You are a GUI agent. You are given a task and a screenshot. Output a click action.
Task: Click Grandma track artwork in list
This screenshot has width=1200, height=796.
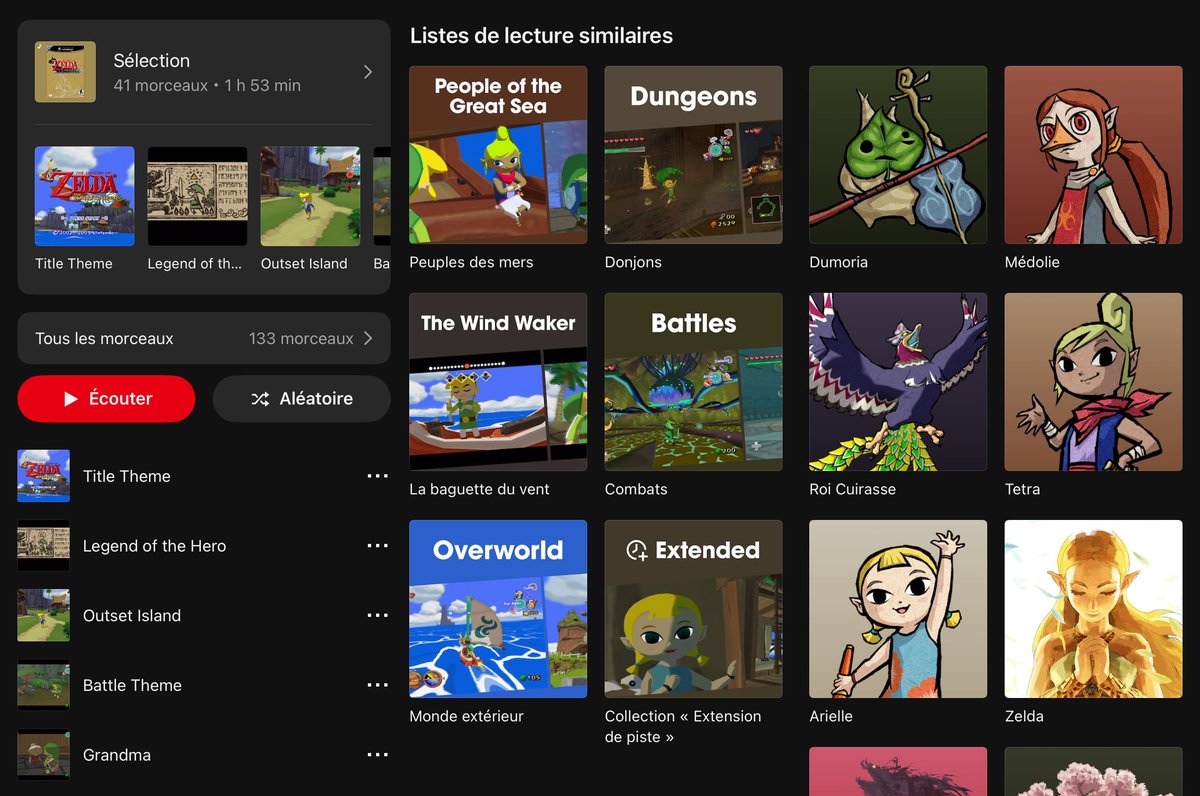point(44,755)
